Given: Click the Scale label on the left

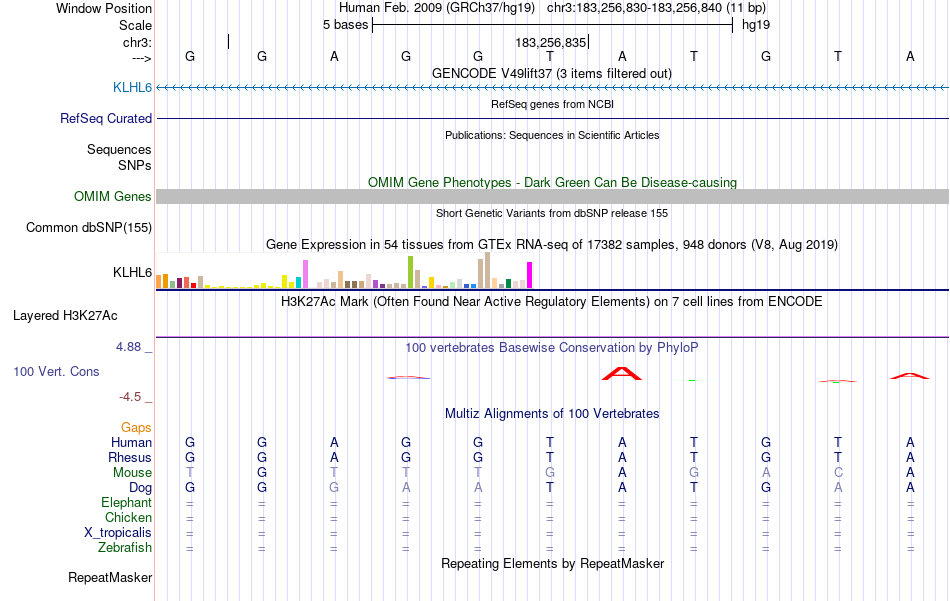Looking at the screenshot, I should [135, 25].
